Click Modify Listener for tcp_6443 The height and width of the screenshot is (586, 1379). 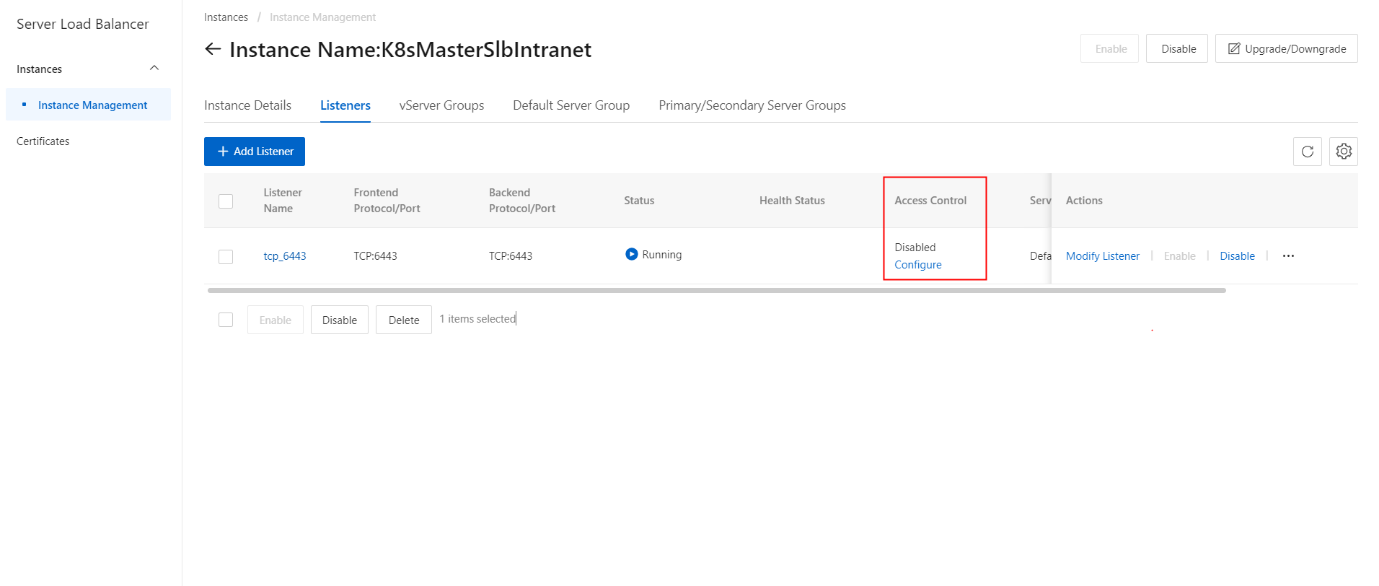pyautogui.click(x=1102, y=256)
